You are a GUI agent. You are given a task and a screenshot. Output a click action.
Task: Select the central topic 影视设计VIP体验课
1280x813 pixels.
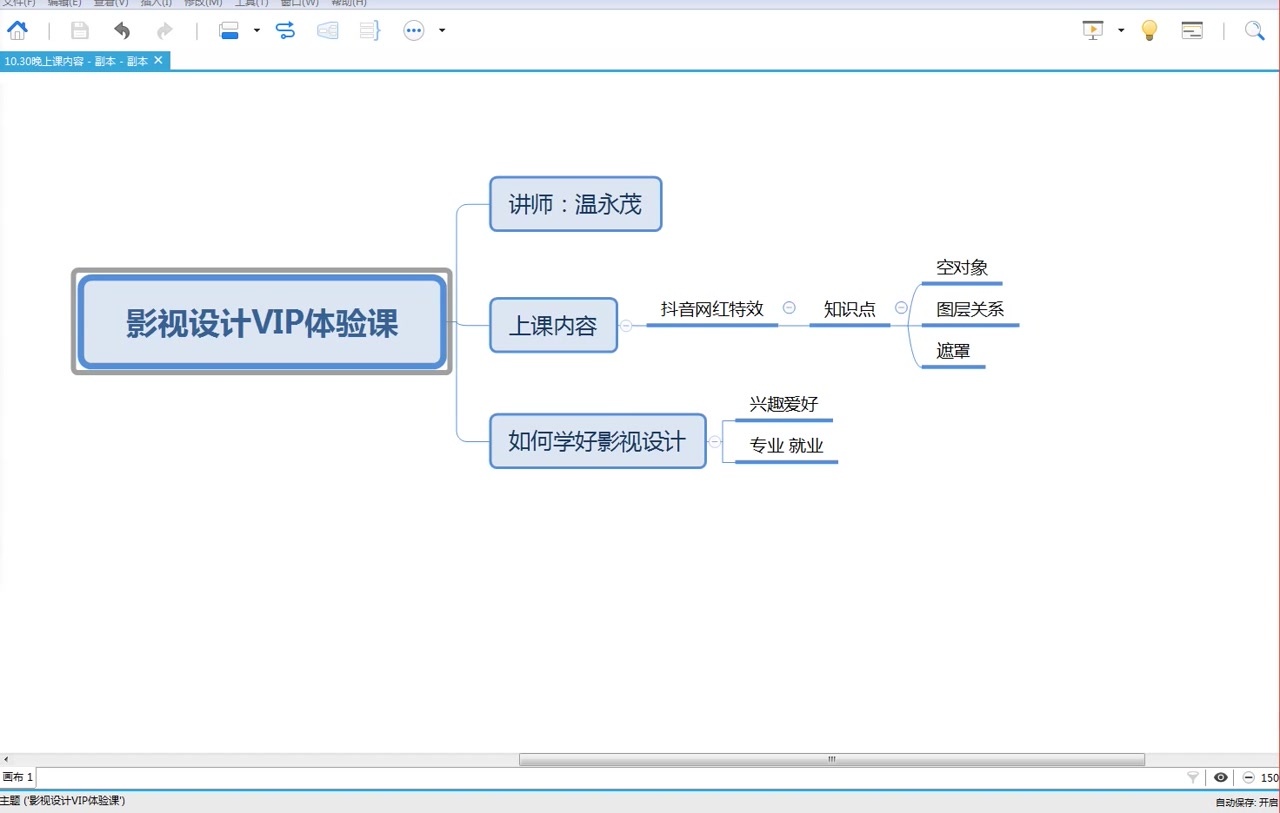tap(262, 322)
